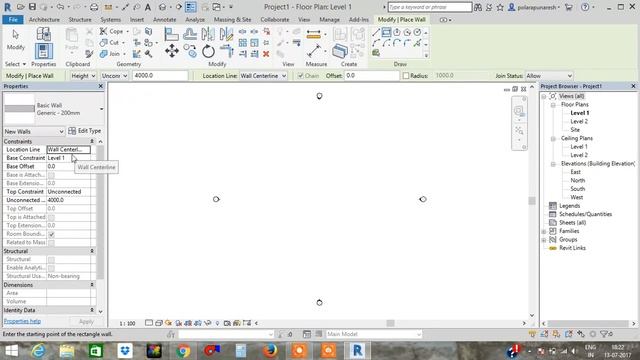
Task: Select the Move tool
Action: click(172, 51)
